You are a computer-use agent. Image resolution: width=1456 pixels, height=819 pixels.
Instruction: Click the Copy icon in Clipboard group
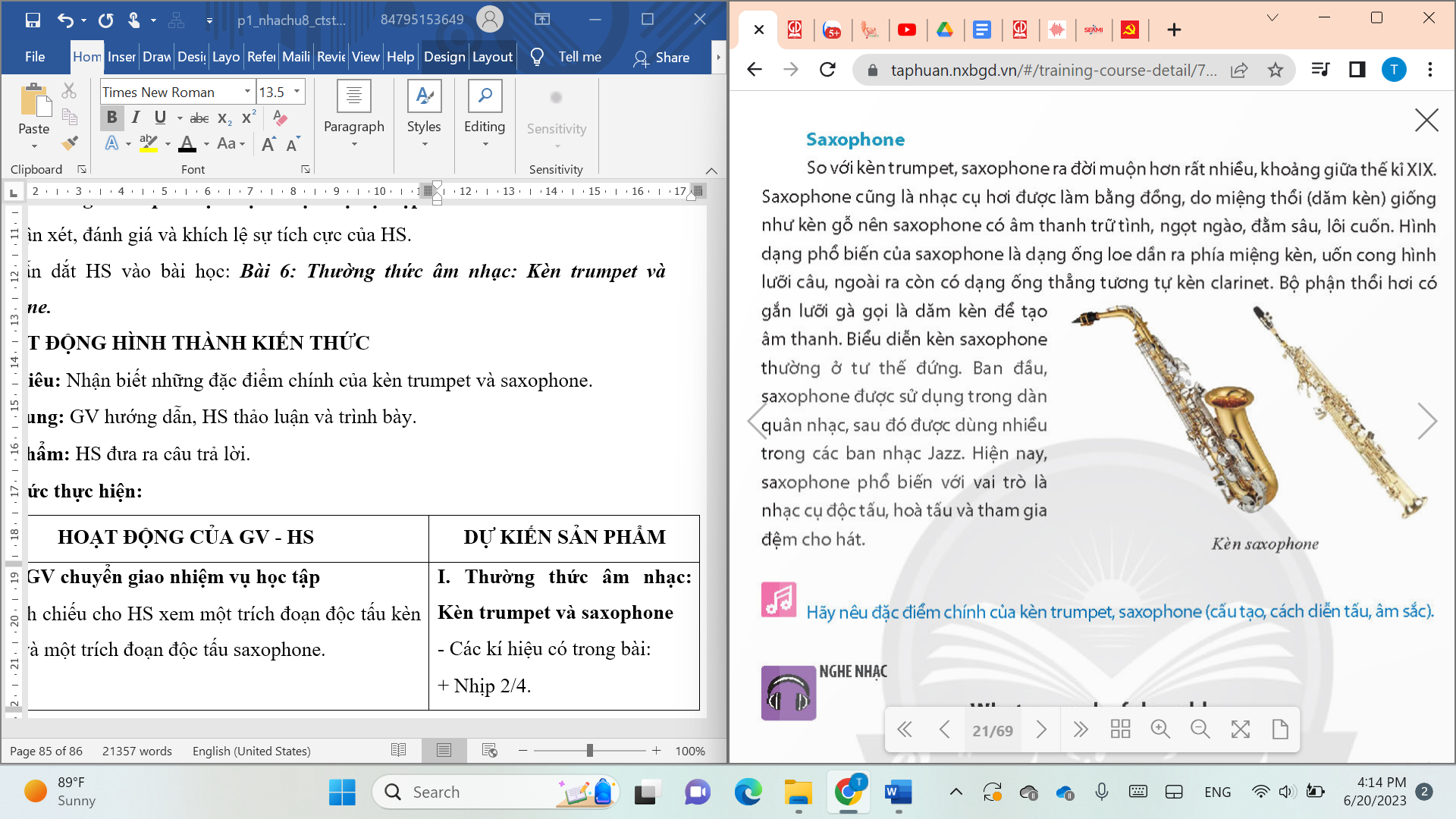69,117
